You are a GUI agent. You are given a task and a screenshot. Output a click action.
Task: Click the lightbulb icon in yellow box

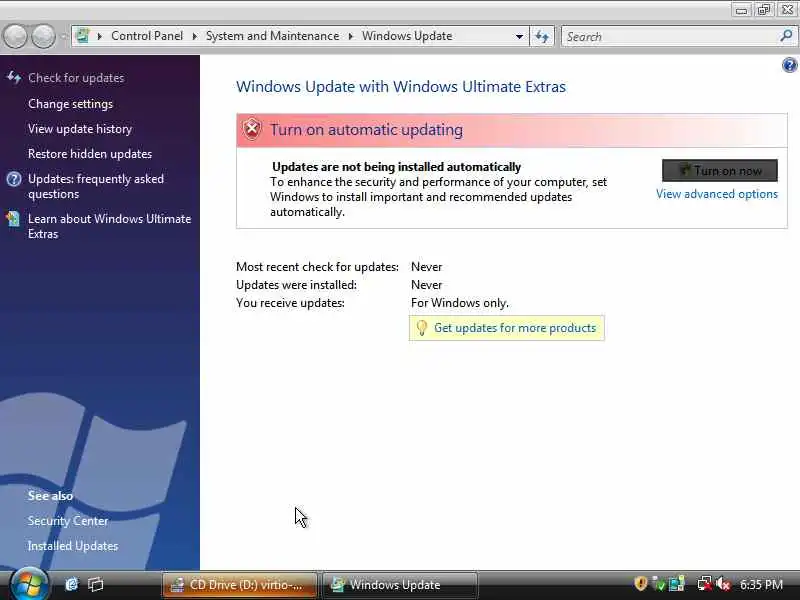tap(421, 328)
